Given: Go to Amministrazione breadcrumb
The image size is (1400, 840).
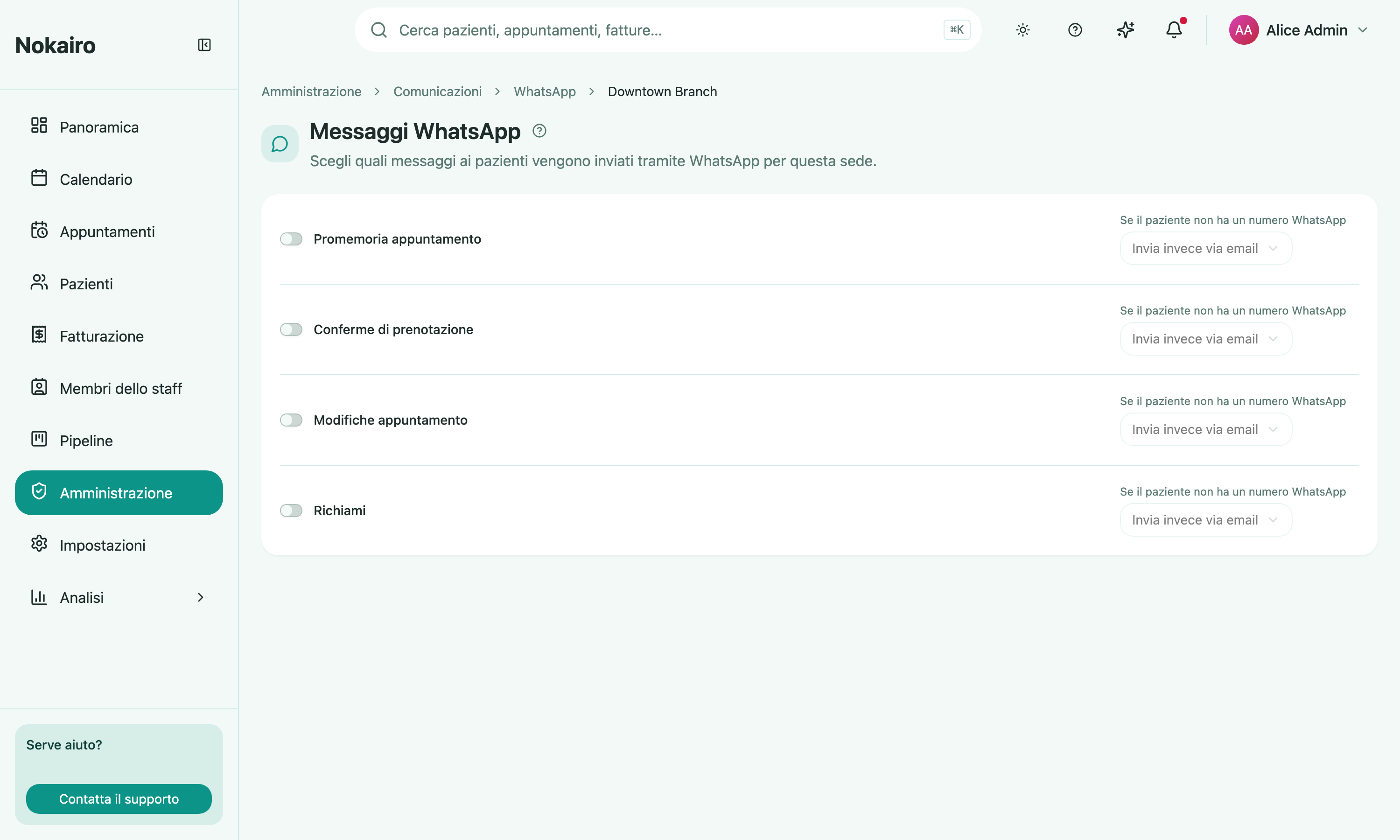Looking at the screenshot, I should click(311, 91).
